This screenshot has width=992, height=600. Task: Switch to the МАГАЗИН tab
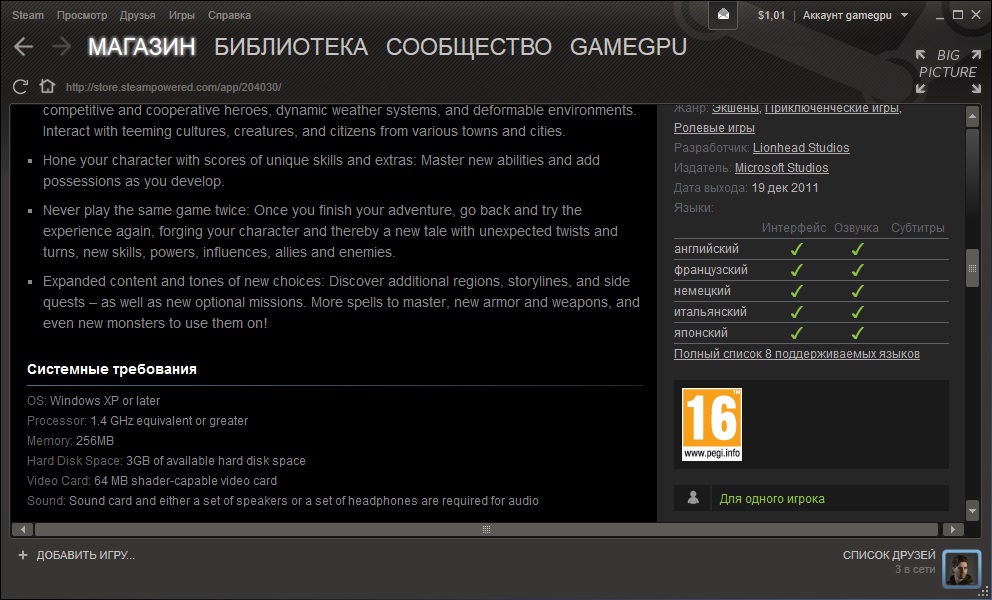coord(142,47)
